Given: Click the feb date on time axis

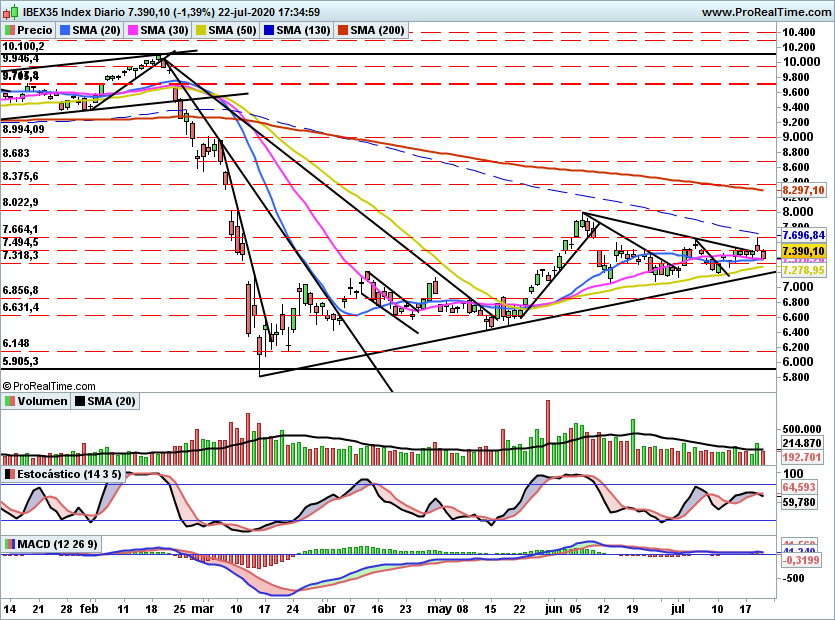Looking at the screenshot, I should (89, 609).
